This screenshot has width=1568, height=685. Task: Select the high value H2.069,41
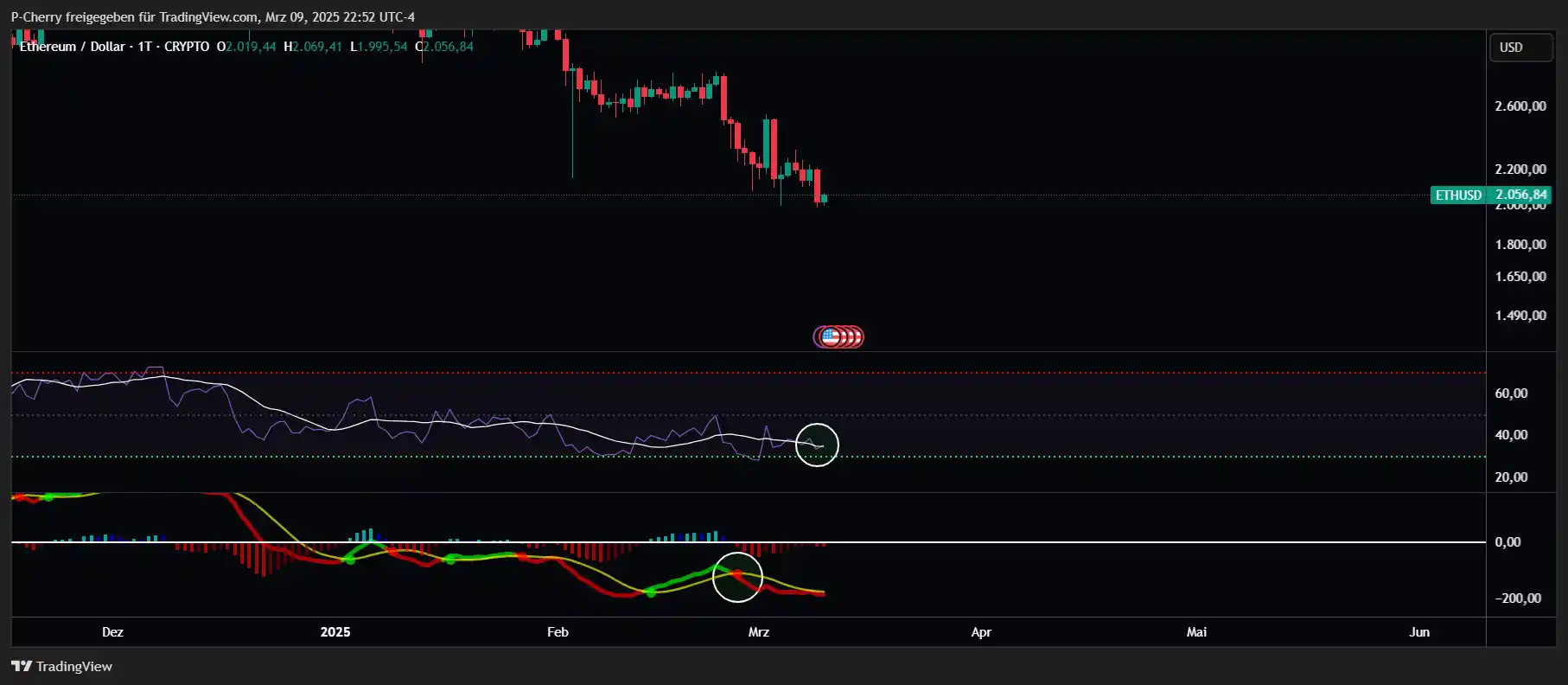point(313,47)
